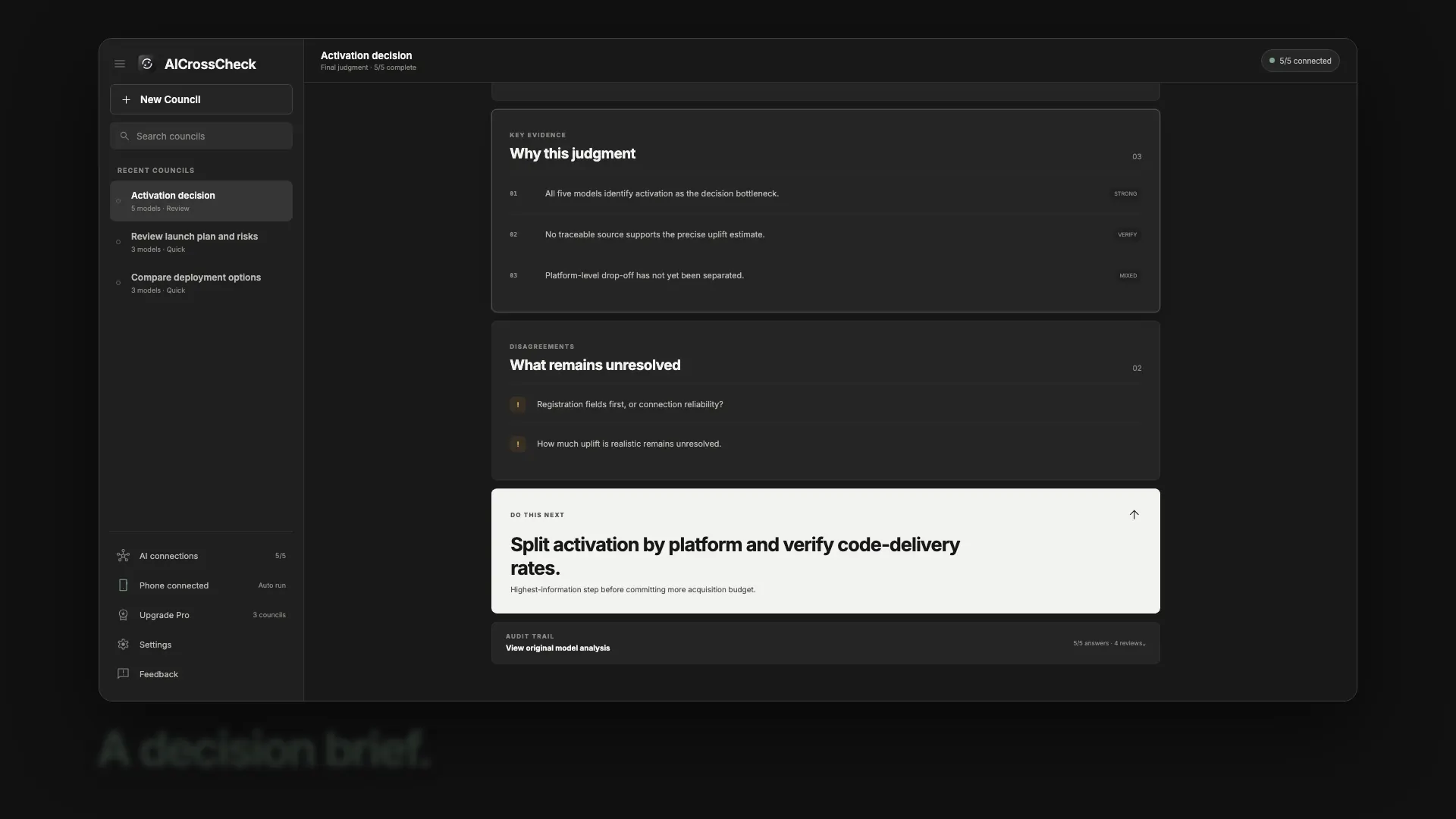The width and height of the screenshot is (1456, 819).
Task: Click Highest-information step subtitle text
Action: 632,590
